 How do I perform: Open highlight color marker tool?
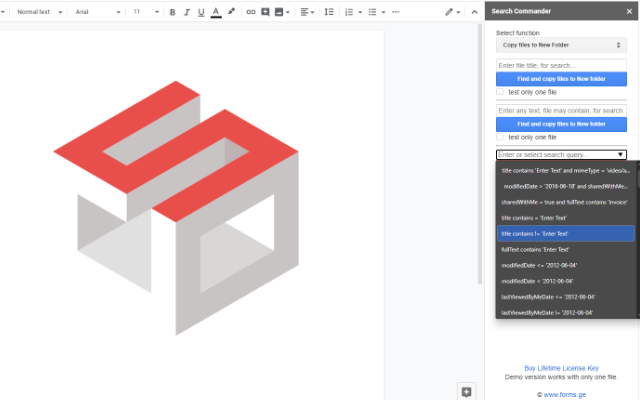231,12
